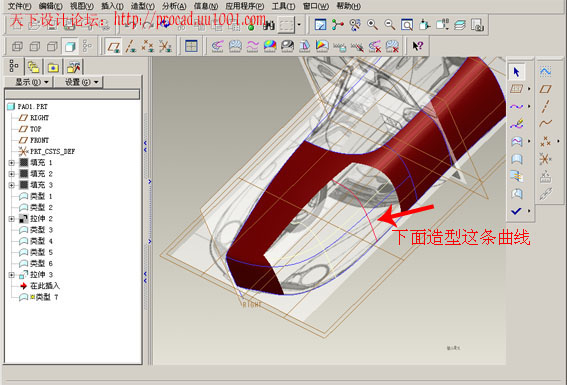The width and height of the screenshot is (567, 385).
Task: Open the 分析(A) menu
Action: coord(174,6)
